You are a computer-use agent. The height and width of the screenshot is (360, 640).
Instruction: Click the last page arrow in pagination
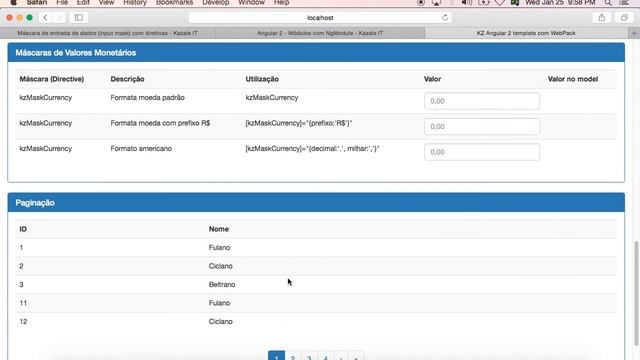tap(356, 356)
